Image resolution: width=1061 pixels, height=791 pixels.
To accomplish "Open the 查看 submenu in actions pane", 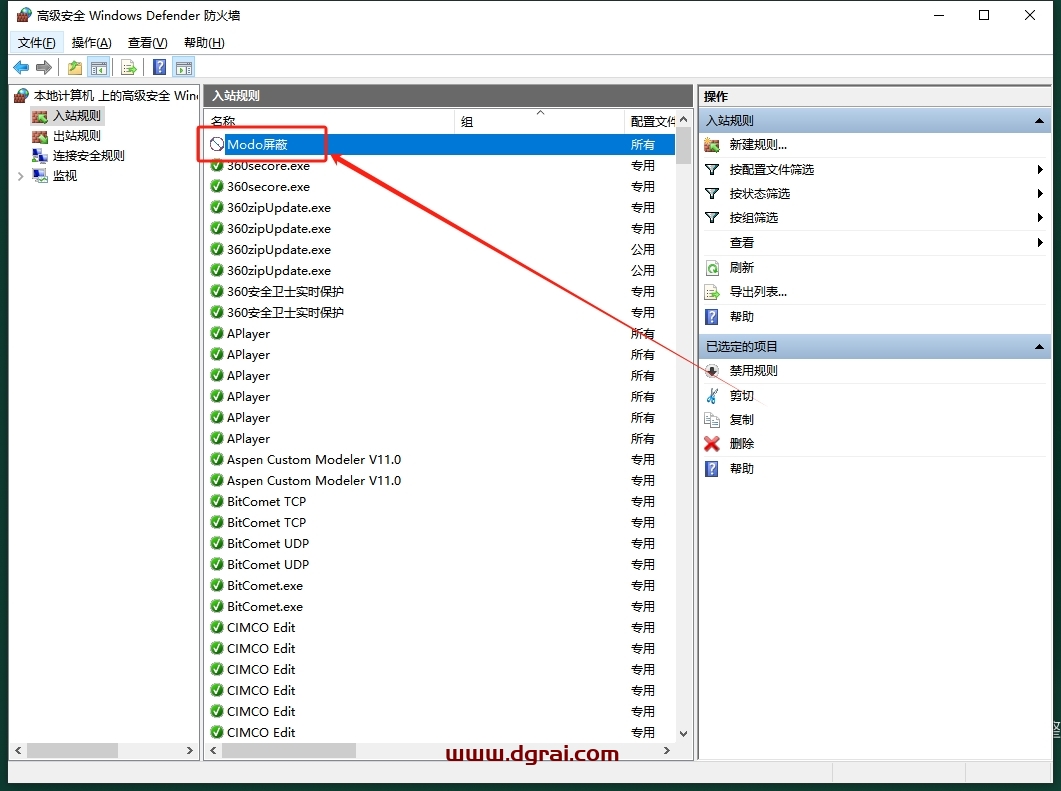I will click(742, 242).
